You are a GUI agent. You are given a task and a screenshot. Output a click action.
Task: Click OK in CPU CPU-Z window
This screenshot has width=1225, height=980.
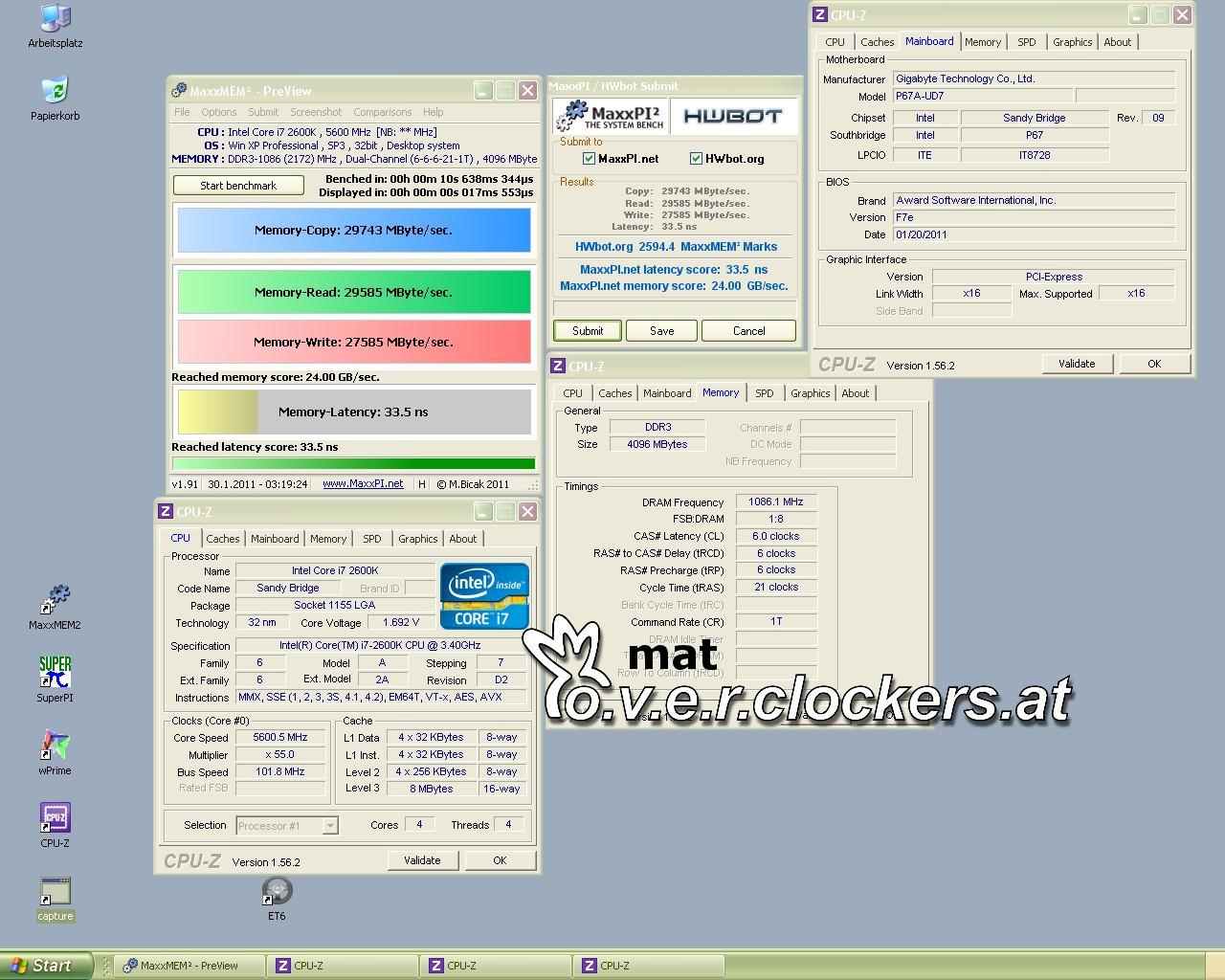point(500,860)
